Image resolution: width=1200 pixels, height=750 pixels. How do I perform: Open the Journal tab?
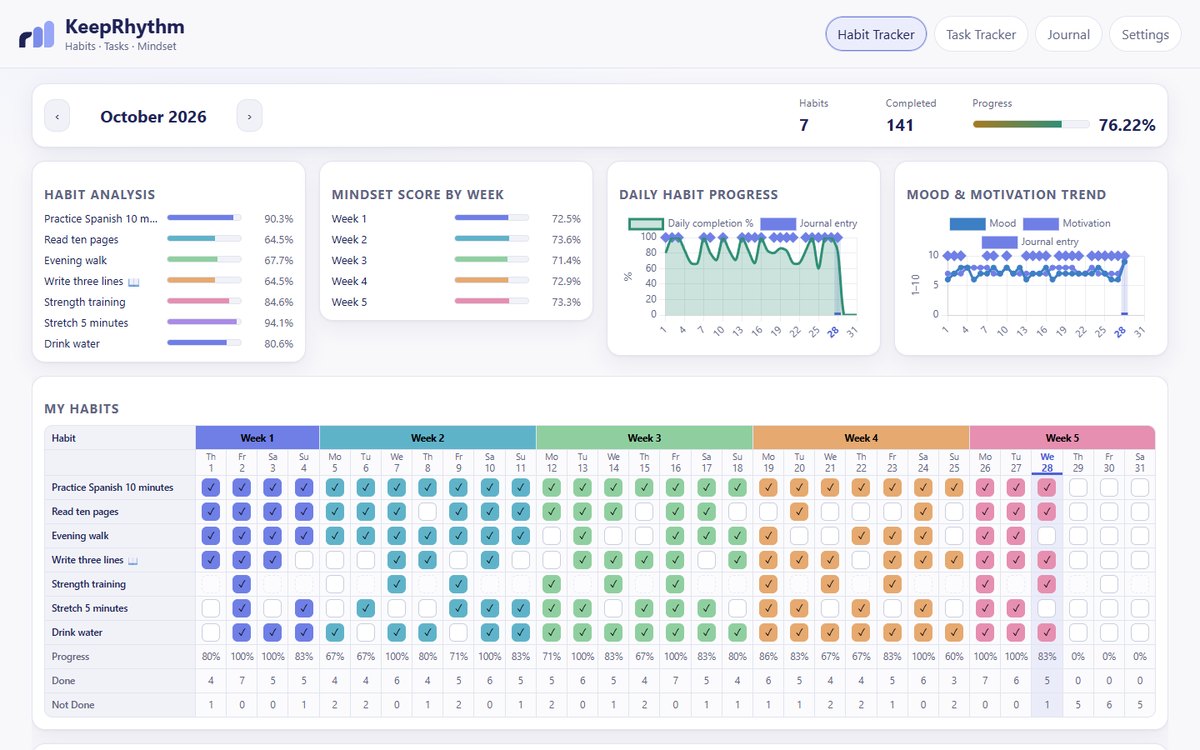pyautogui.click(x=1068, y=34)
